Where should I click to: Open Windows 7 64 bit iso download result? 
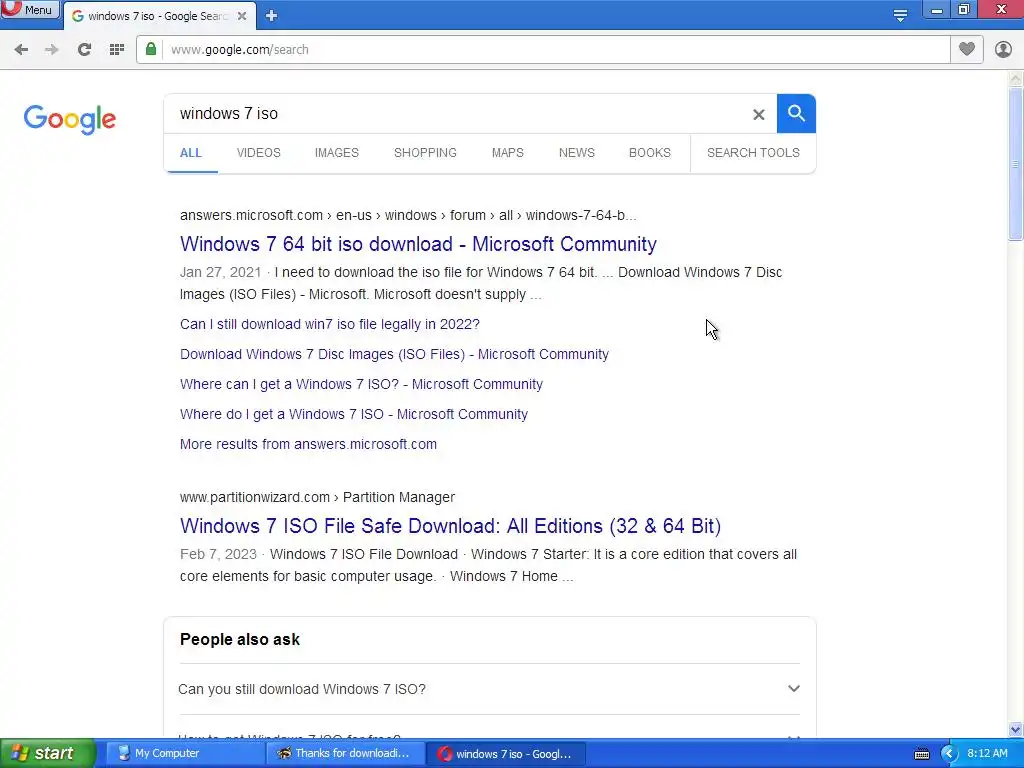click(x=418, y=244)
